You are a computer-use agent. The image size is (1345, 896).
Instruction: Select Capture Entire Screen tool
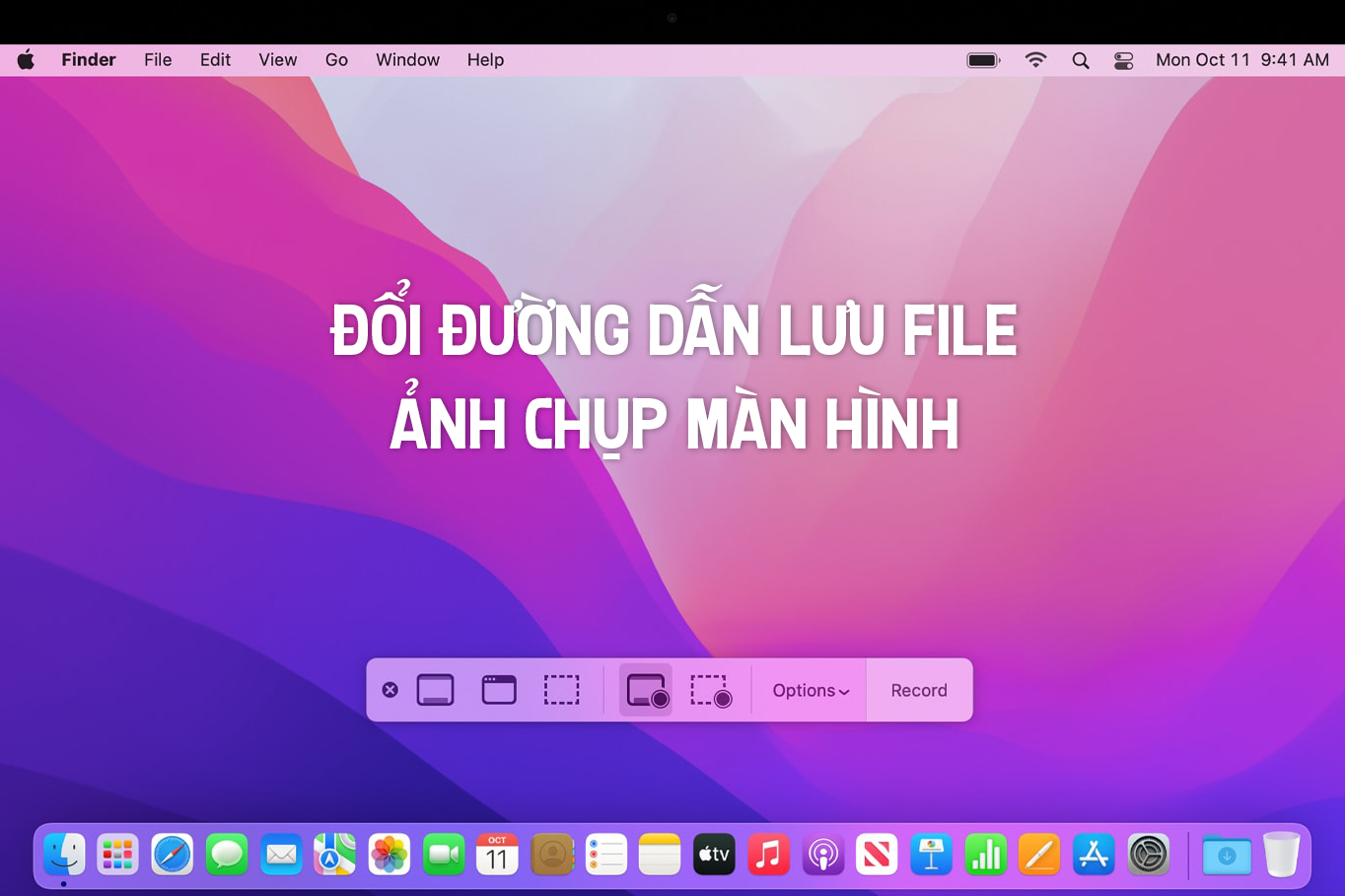[x=435, y=690]
